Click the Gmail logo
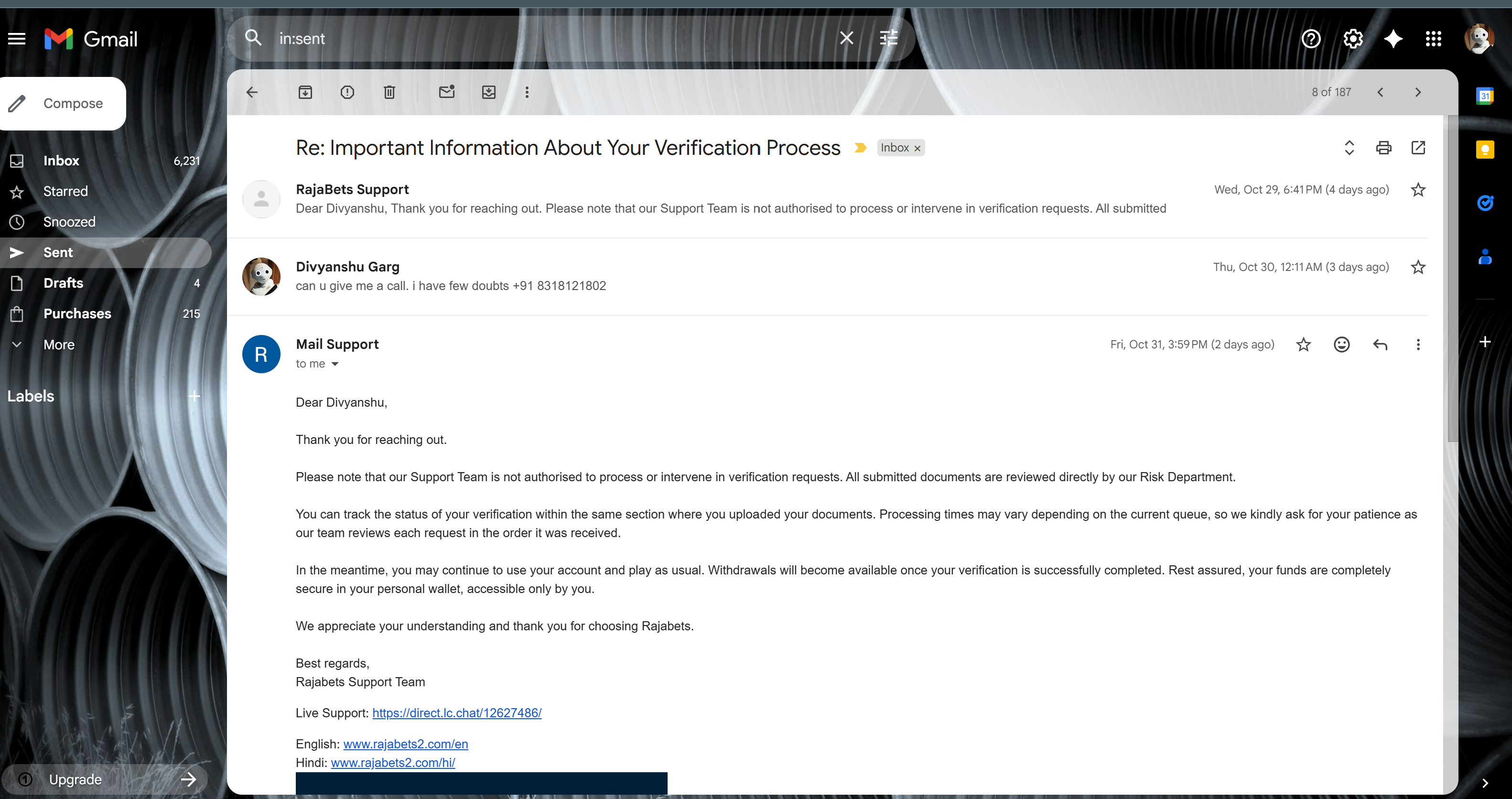 [91, 39]
